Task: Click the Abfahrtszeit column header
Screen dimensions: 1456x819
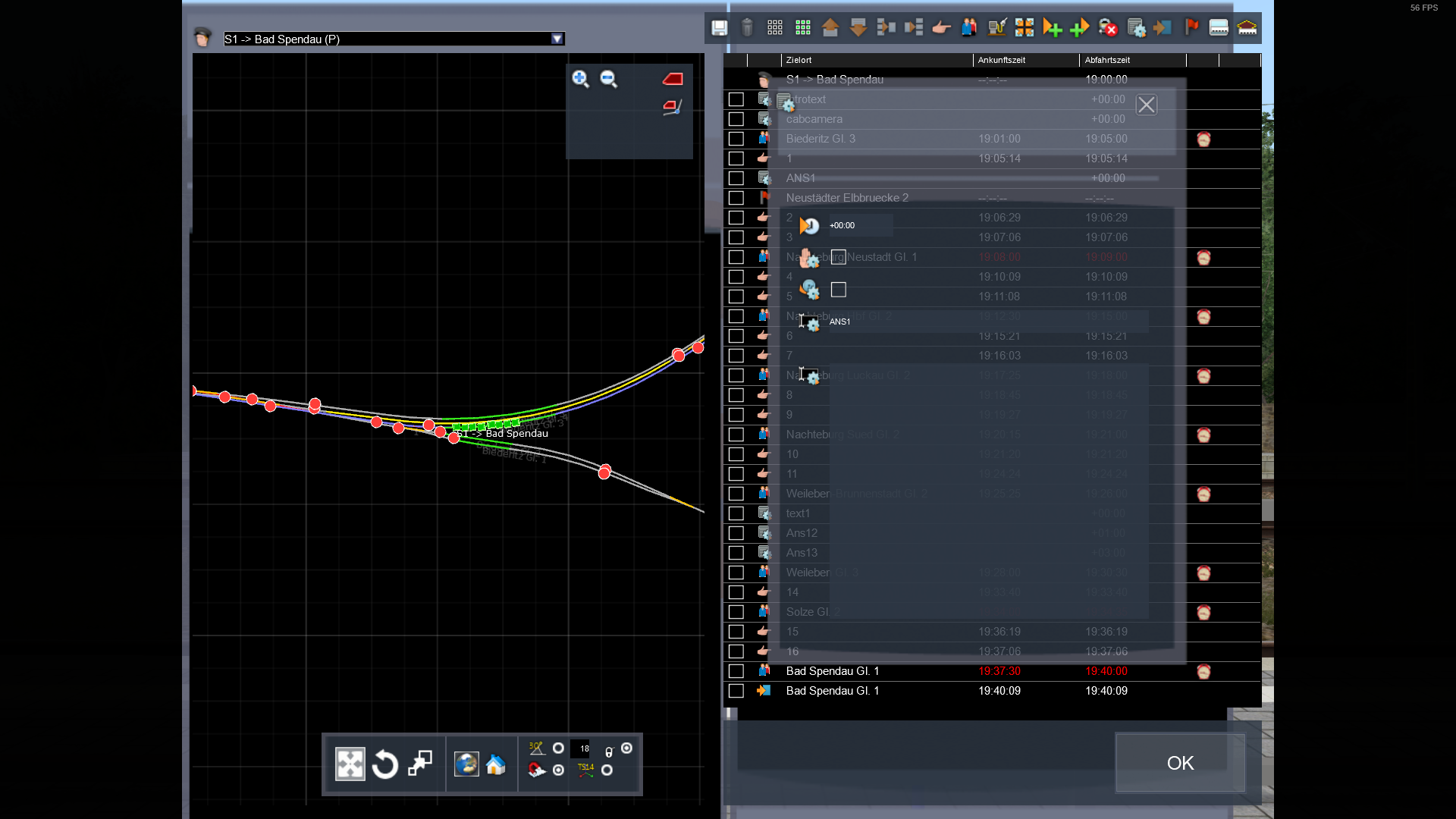Action: coord(1107,60)
